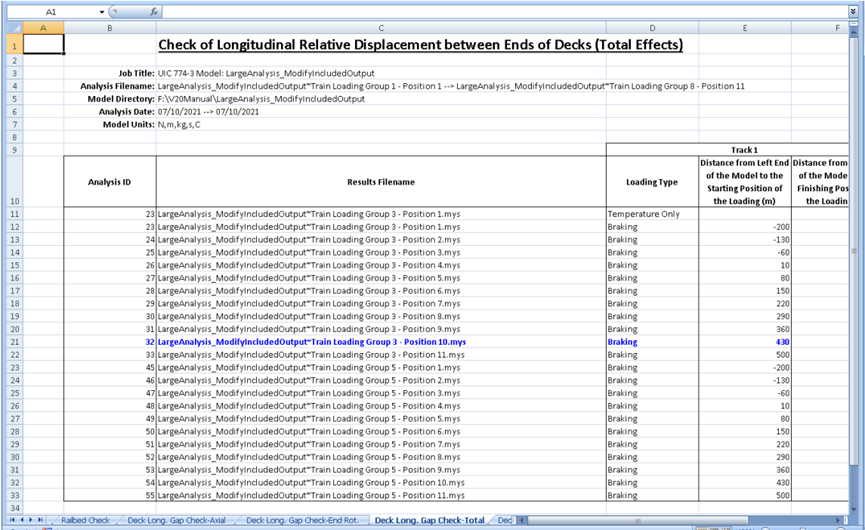Select the Deck Long. Gap Check-End Rot. tab

tap(301, 520)
